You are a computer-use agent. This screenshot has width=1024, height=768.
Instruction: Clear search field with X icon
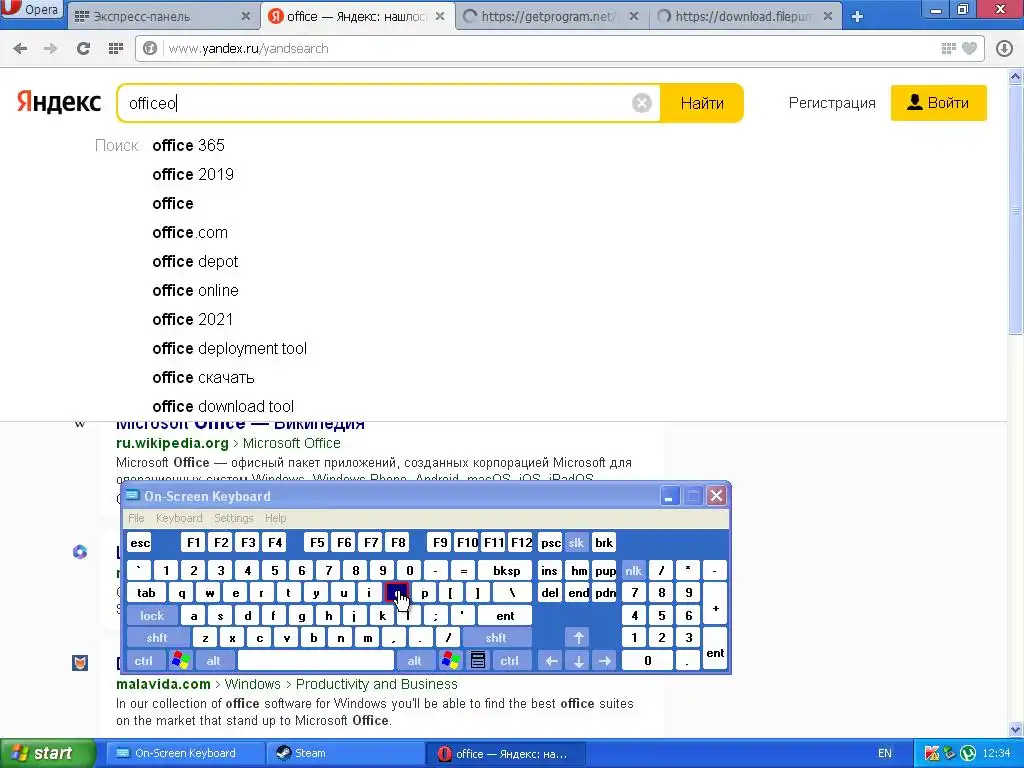click(642, 103)
